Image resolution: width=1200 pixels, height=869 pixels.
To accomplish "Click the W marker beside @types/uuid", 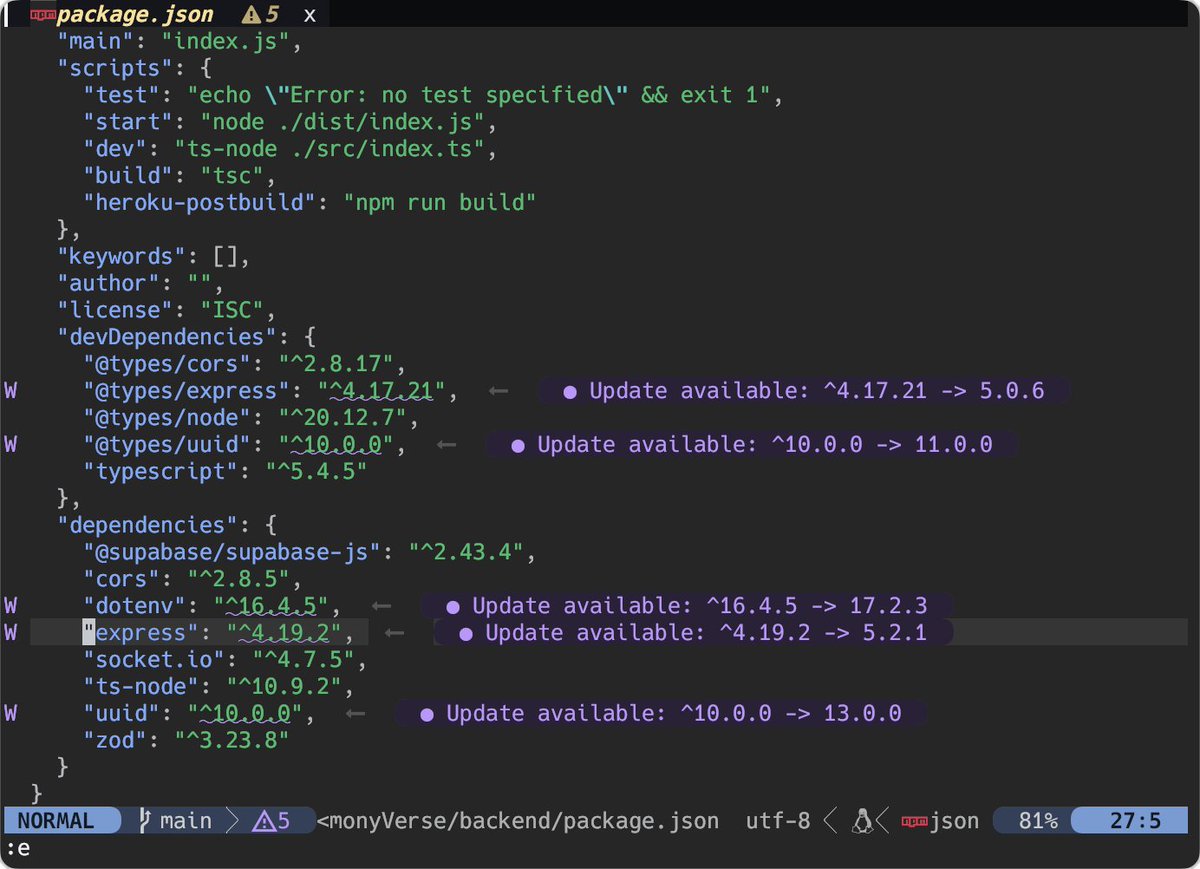I will tap(10, 444).
